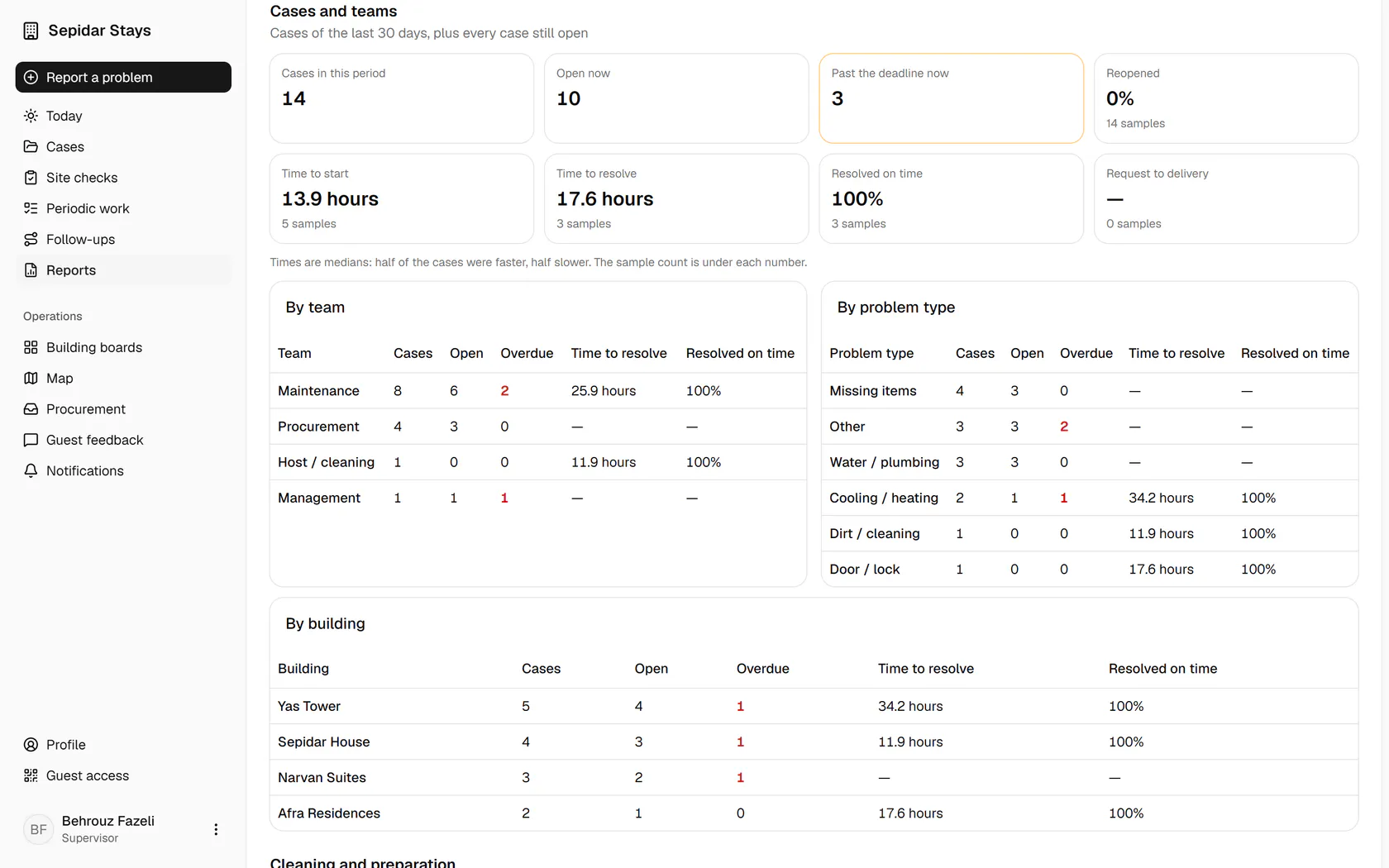Go to the Reports section
This screenshot has height=868, width=1389.
123,270
